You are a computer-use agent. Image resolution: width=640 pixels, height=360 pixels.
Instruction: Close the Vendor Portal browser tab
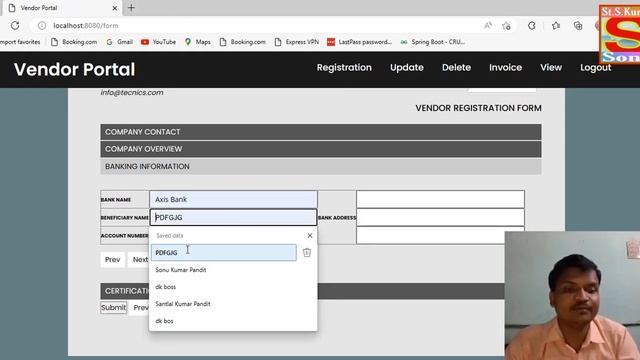pyautogui.click(x=115, y=8)
